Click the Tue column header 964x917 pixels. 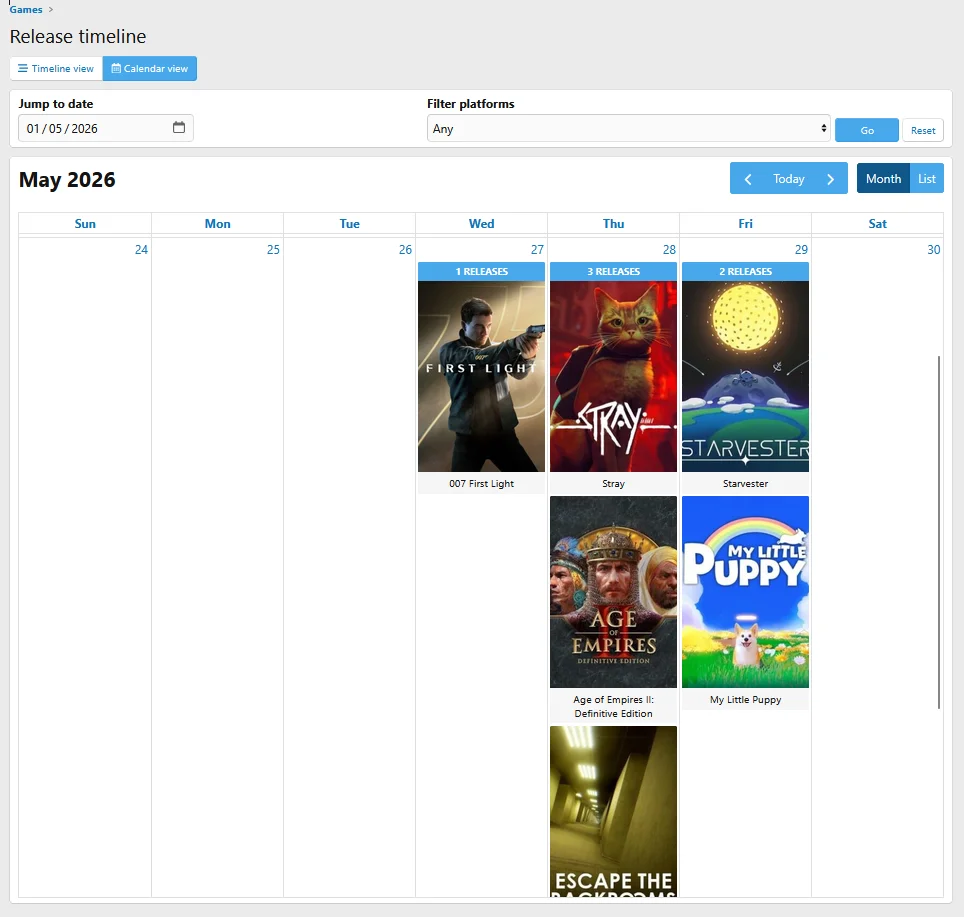(350, 224)
